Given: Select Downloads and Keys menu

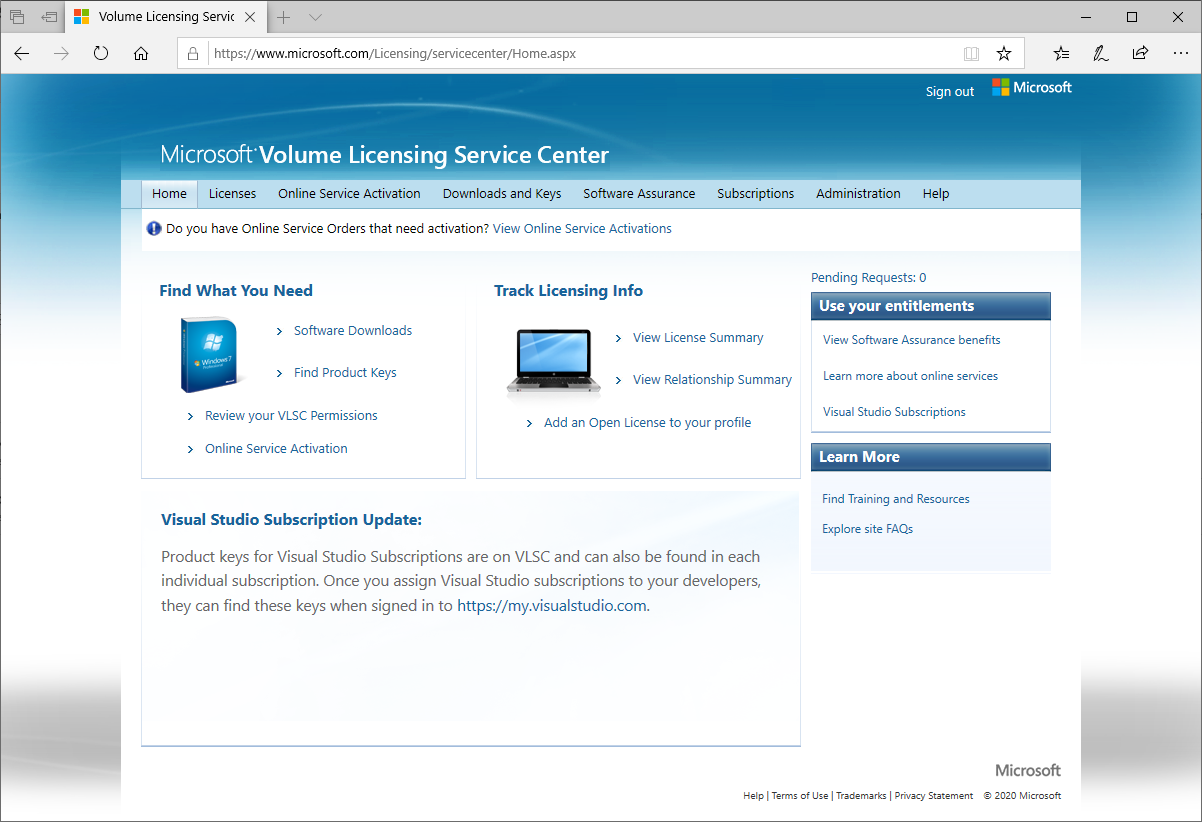Looking at the screenshot, I should (x=502, y=194).
